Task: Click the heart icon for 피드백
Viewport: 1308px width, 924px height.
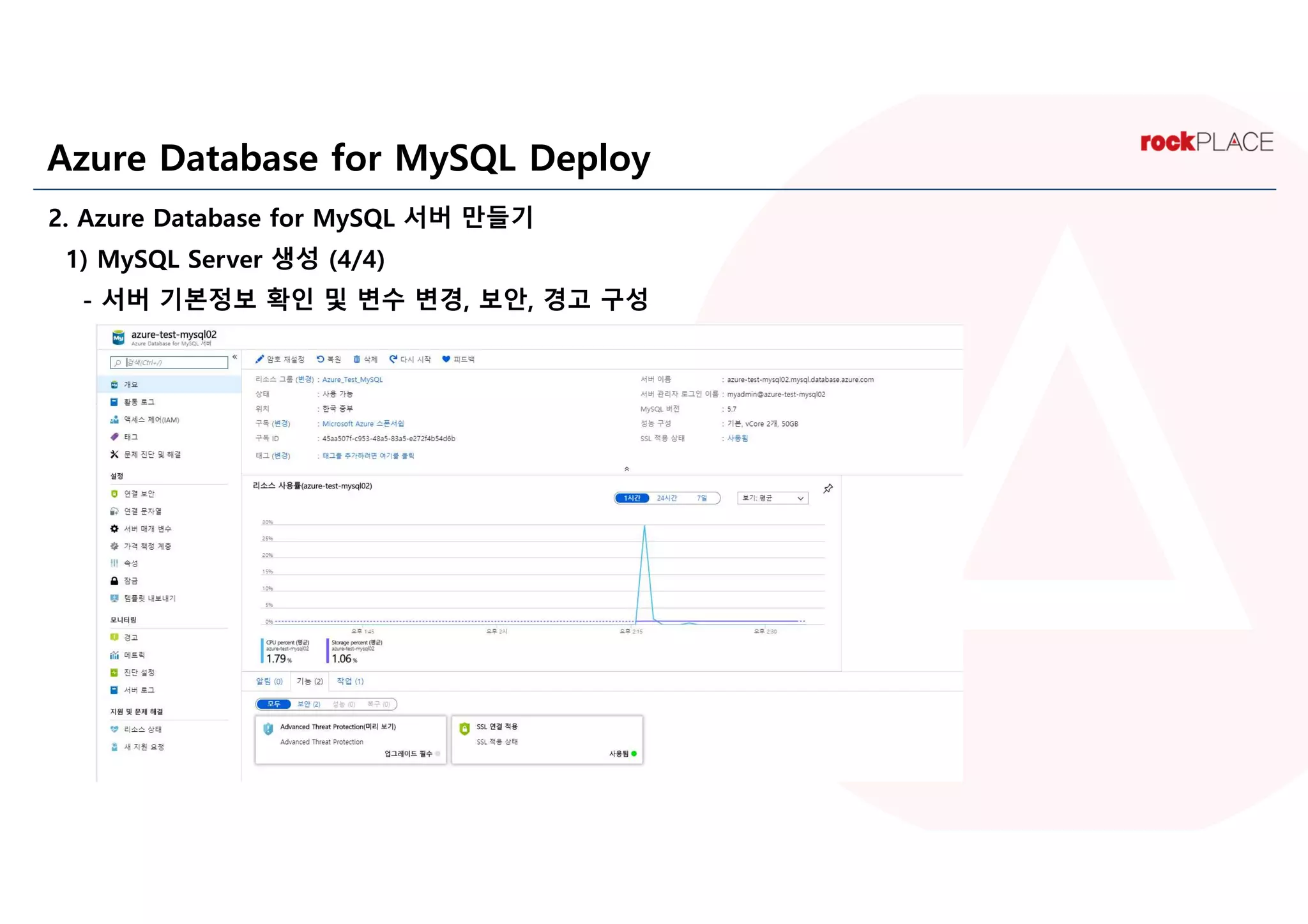Action: 446,359
